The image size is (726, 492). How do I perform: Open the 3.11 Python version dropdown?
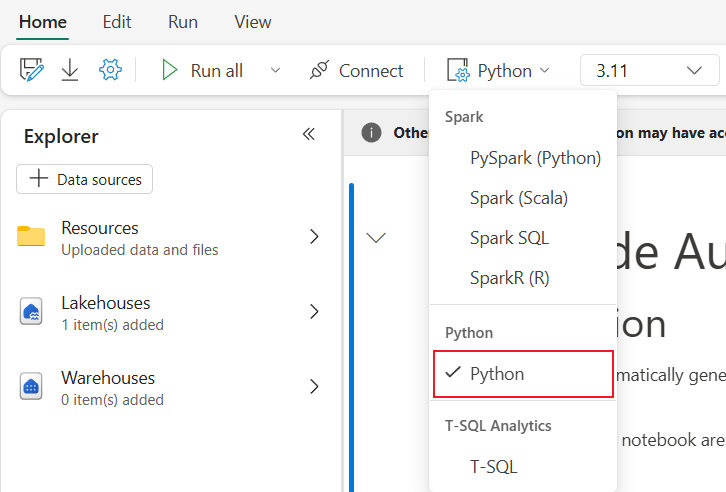coord(649,71)
